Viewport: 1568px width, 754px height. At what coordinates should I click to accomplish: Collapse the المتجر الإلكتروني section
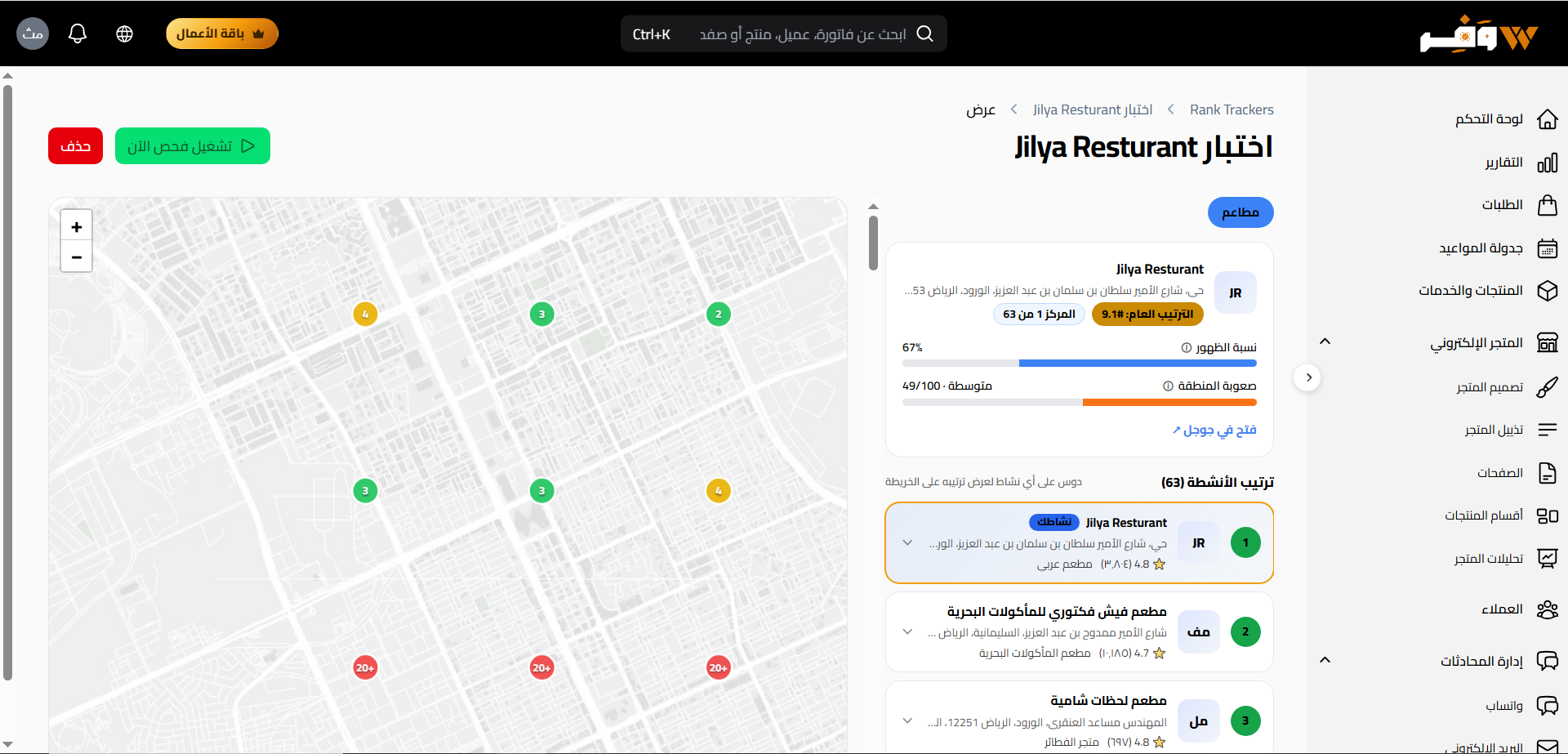[1325, 341]
